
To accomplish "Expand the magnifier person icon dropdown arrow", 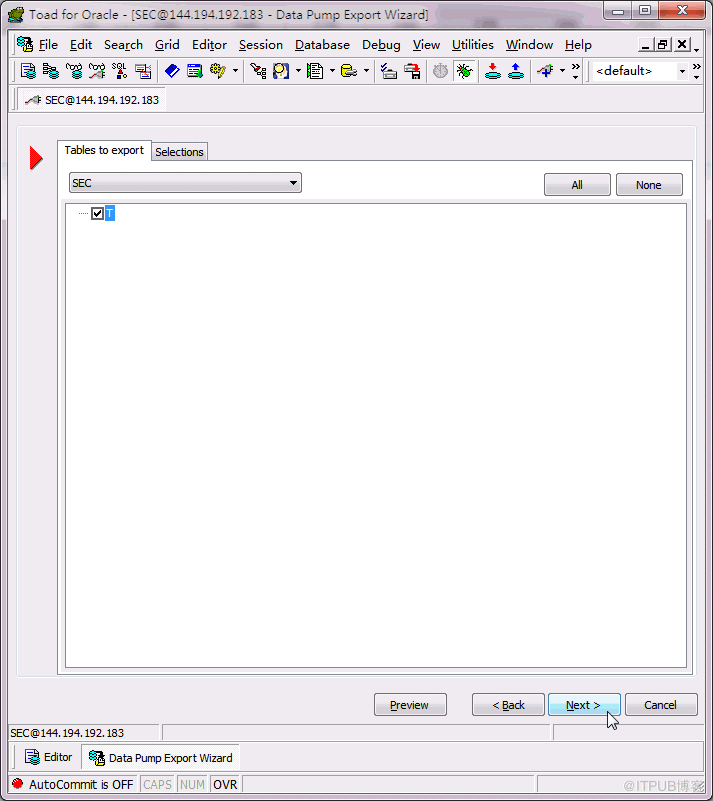I will pos(298,71).
